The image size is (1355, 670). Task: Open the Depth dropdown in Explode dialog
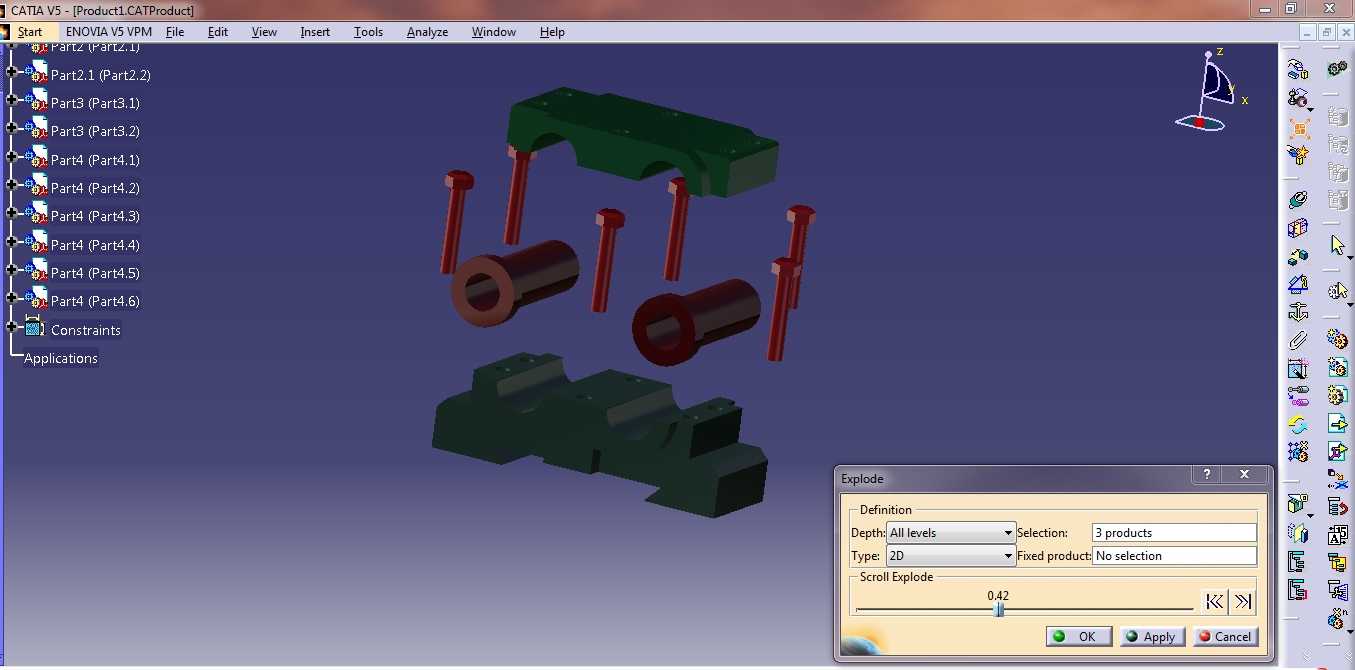[951, 533]
